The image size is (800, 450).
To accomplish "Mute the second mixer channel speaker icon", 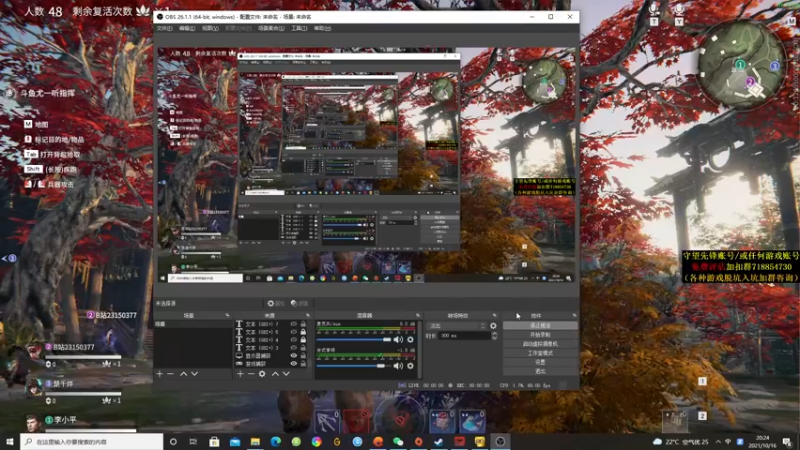I will [x=398, y=365].
